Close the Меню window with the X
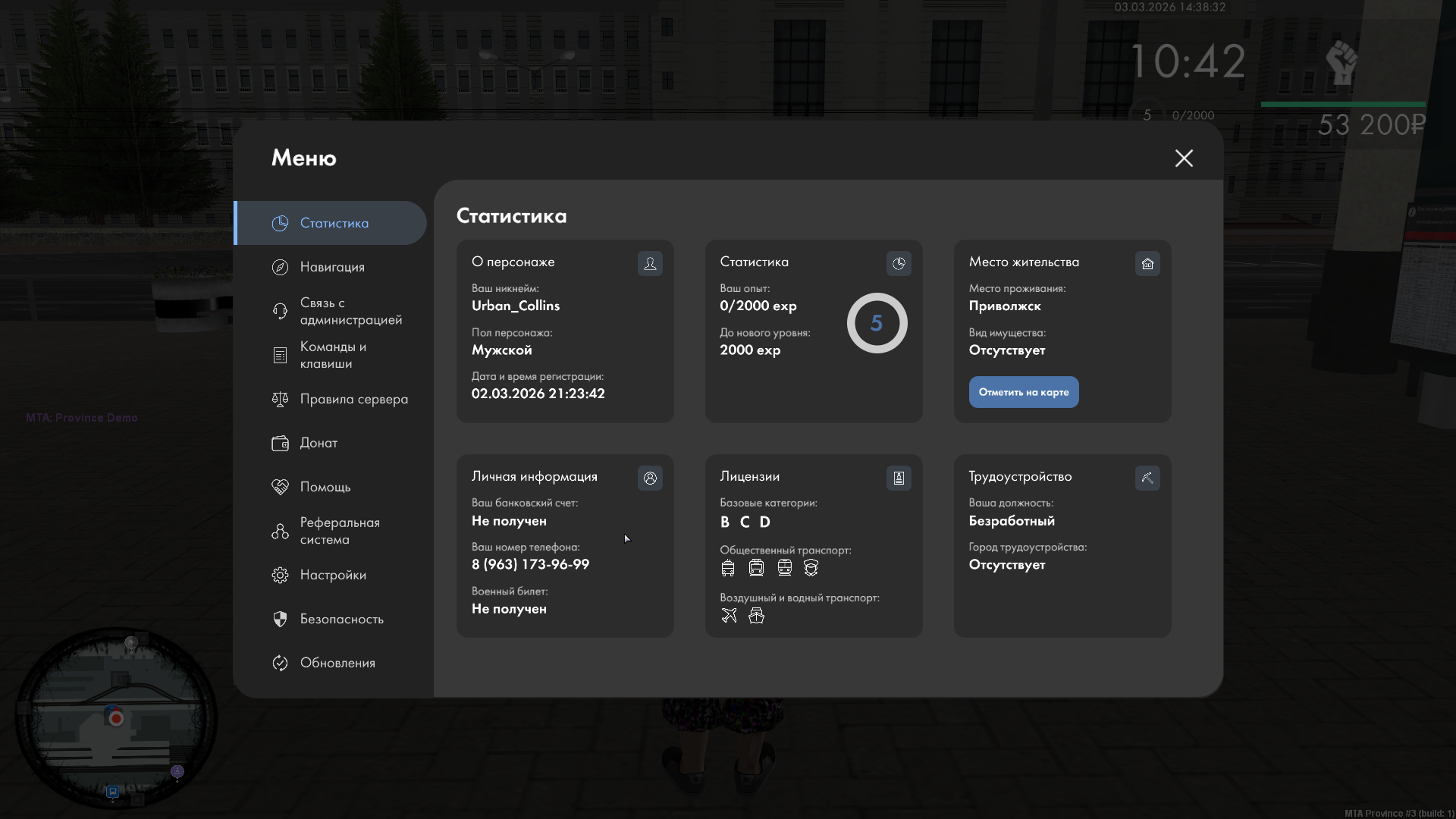The image size is (1456, 819). 1184,158
